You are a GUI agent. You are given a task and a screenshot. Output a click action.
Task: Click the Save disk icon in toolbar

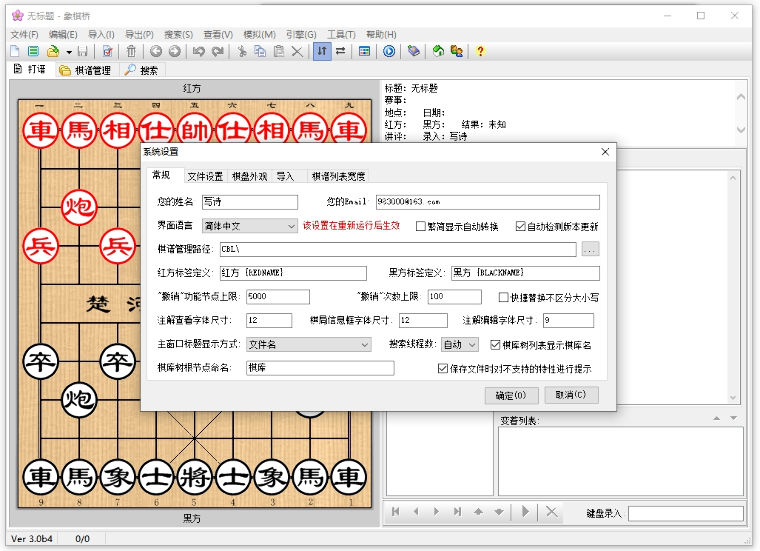tap(81, 51)
